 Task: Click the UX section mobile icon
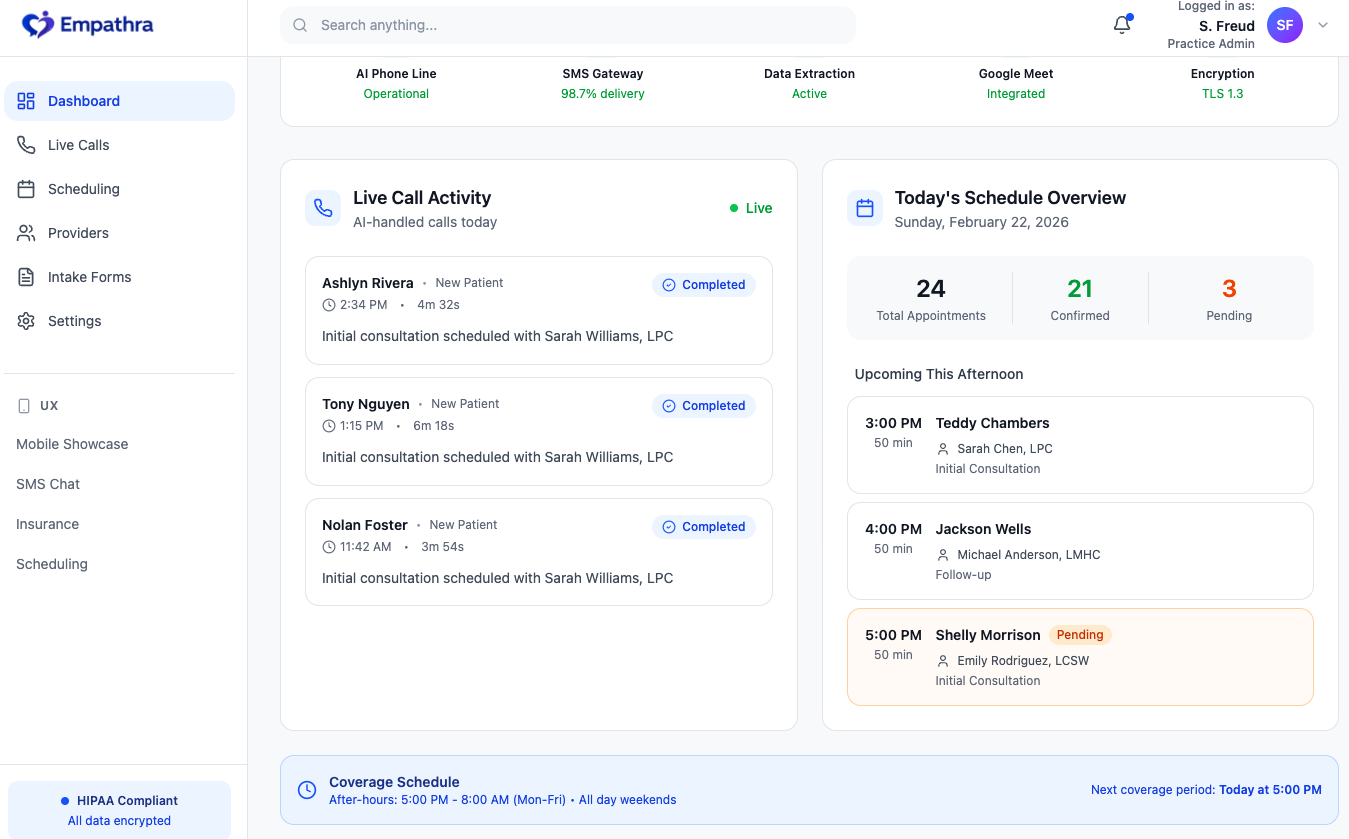pyautogui.click(x=25, y=406)
